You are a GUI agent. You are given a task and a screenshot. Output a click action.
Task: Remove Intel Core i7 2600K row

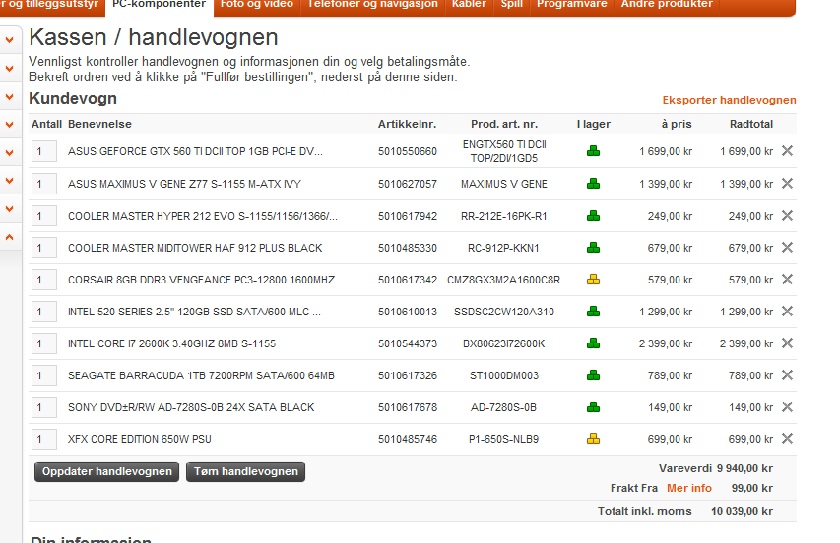pyautogui.click(x=787, y=343)
